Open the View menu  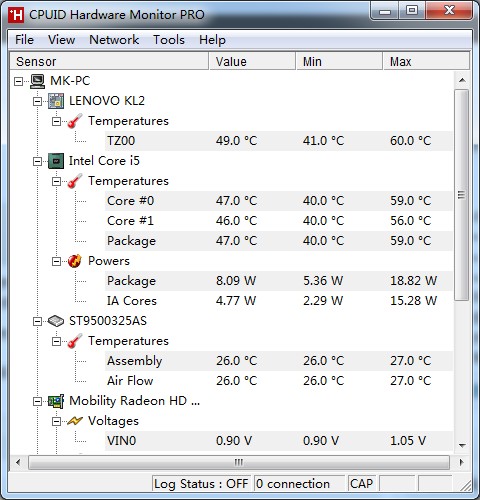61,40
